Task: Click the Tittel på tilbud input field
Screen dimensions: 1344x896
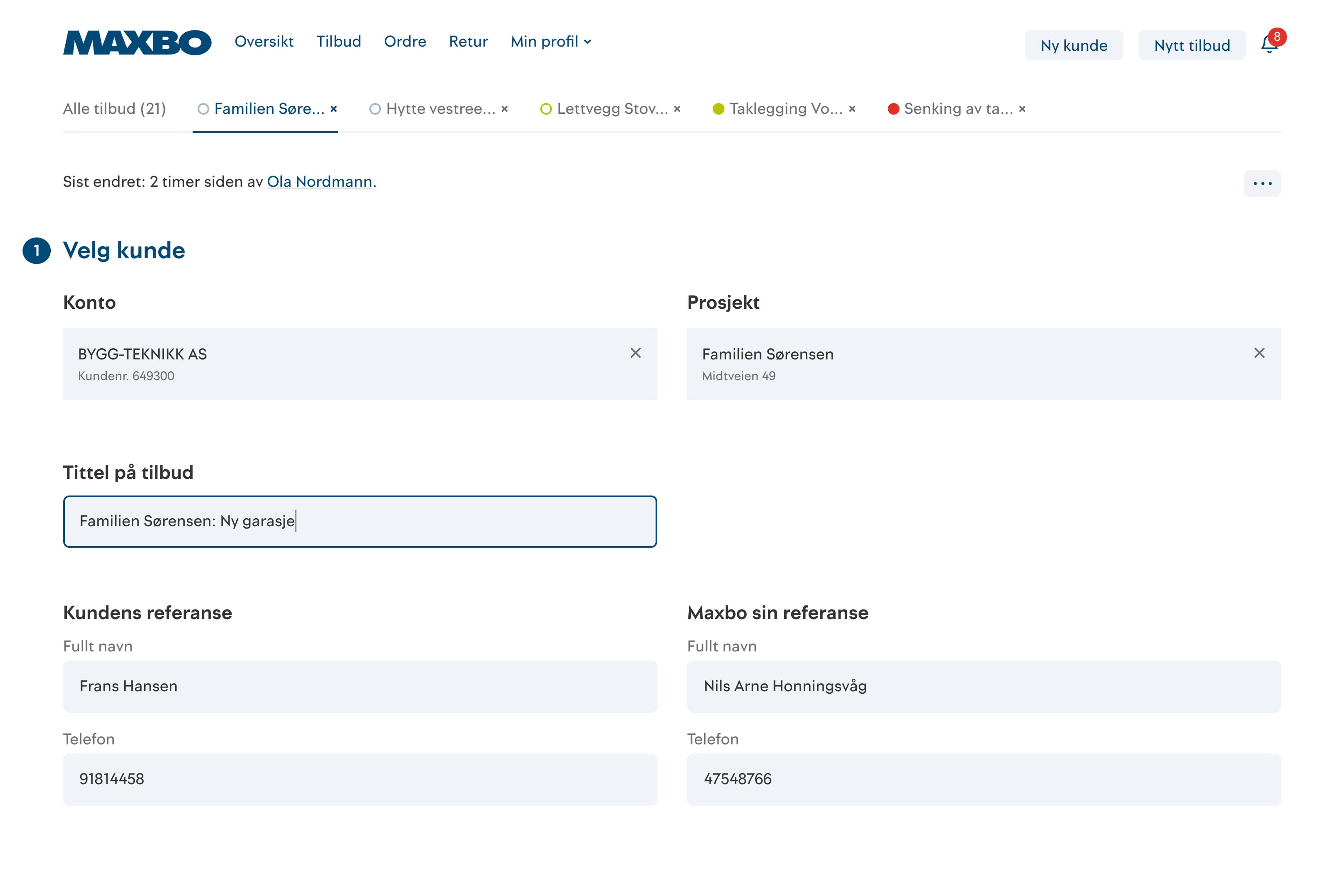Action: (360, 521)
